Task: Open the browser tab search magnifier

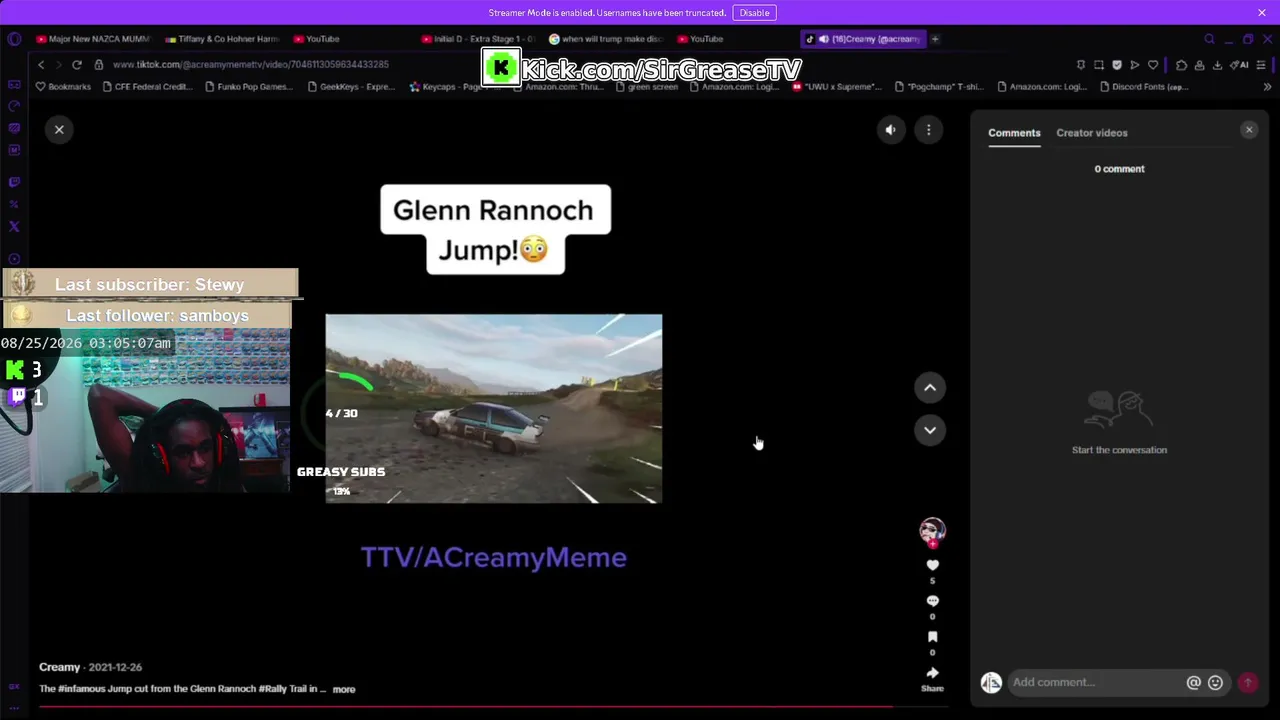Action: [1209, 39]
